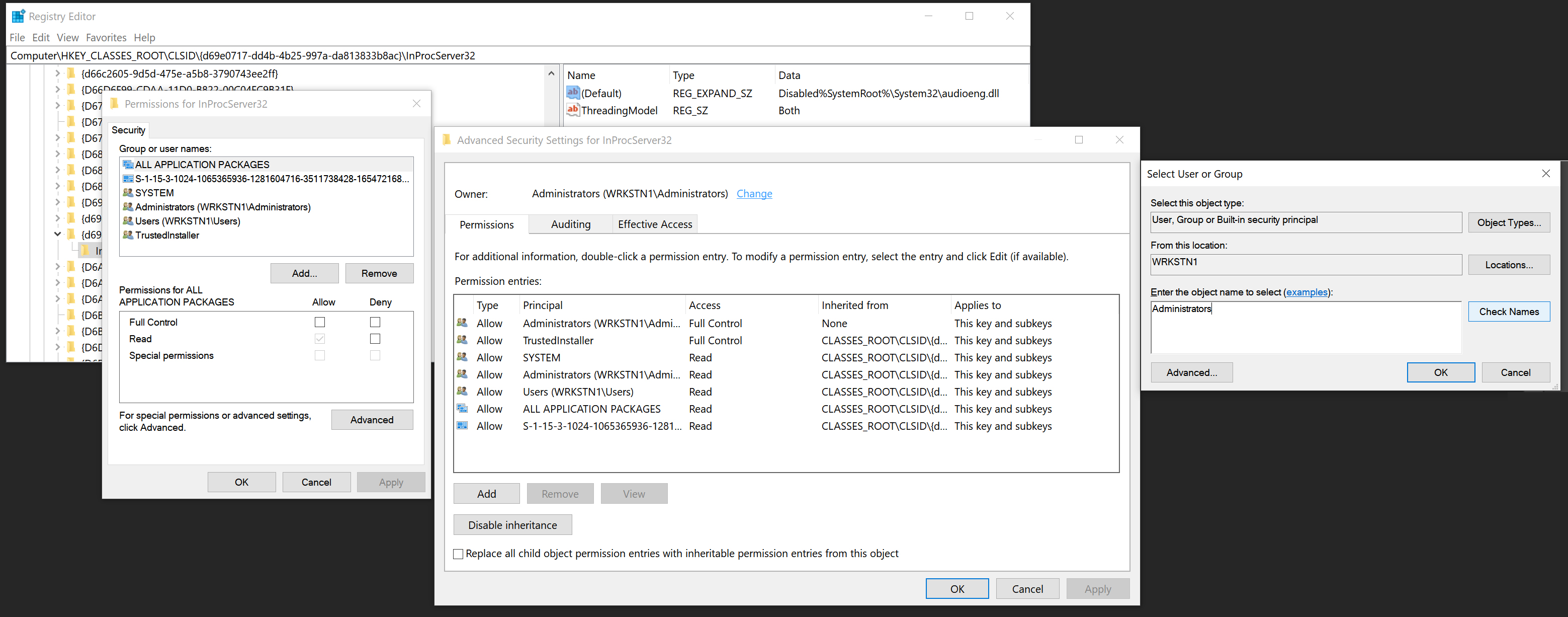Open the examples link in Select User dialog
1568x617 pixels.
click(x=1306, y=292)
